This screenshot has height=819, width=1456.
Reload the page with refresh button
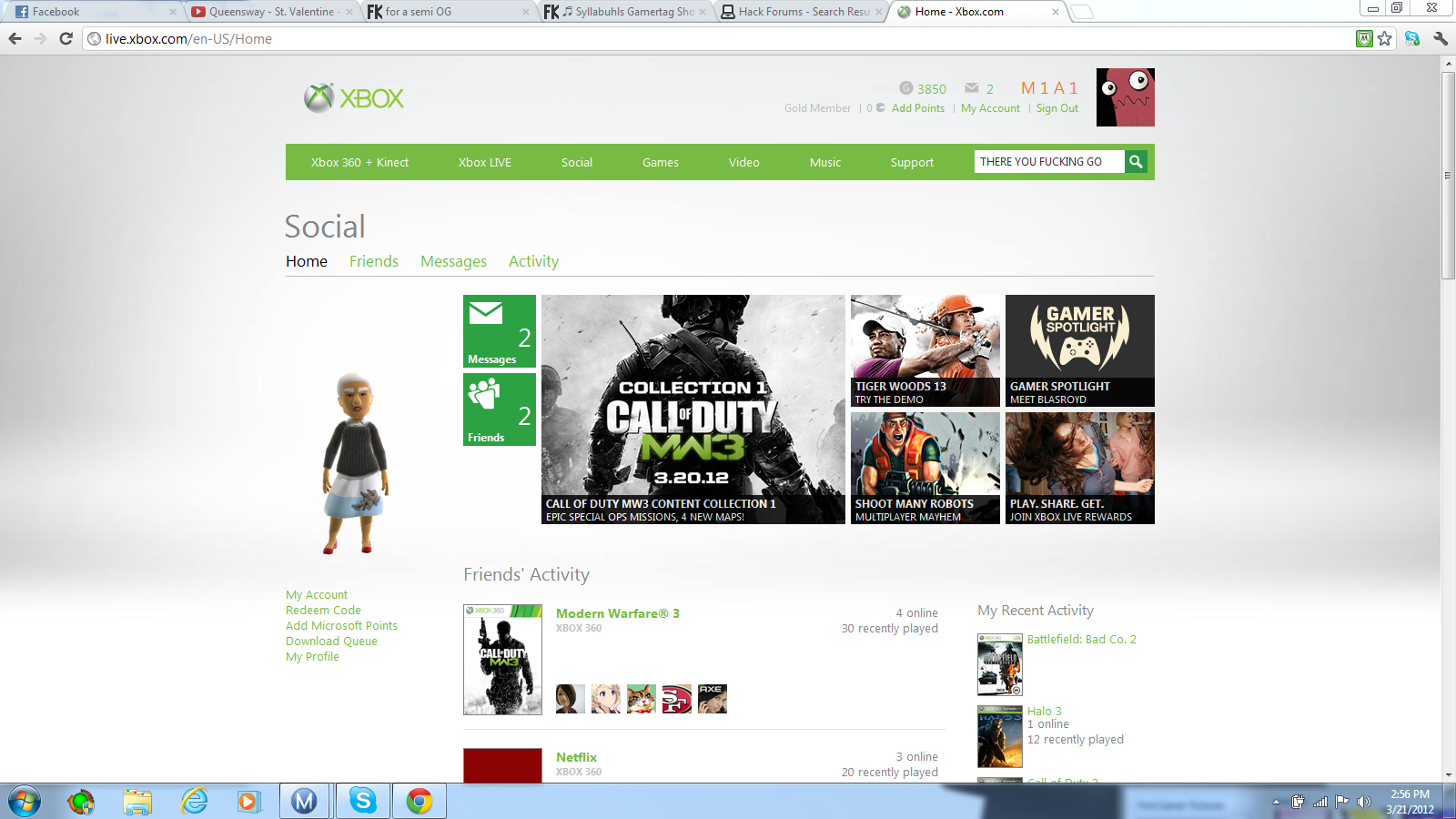[x=66, y=38]
